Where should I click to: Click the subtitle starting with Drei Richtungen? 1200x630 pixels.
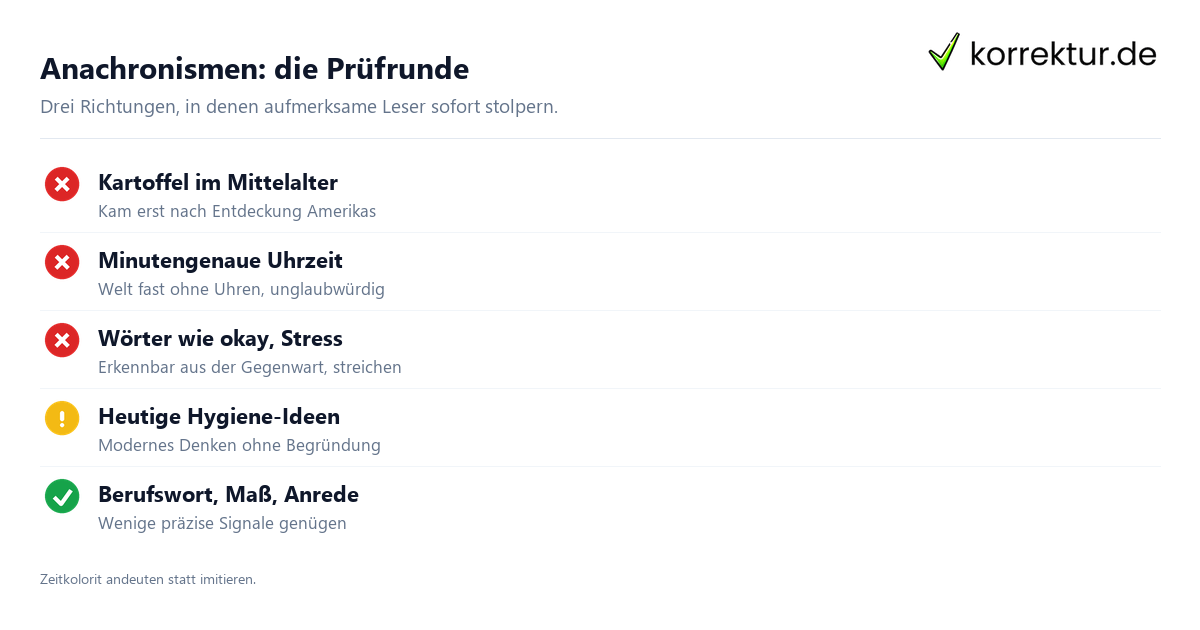point(299,107)
